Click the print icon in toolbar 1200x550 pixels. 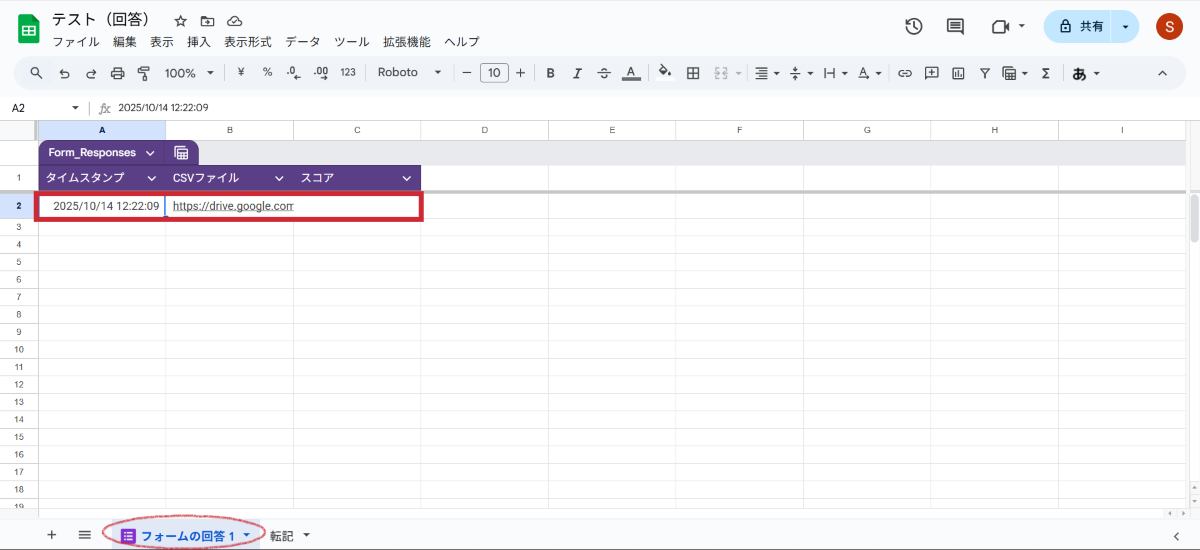[x=118, y=73]
